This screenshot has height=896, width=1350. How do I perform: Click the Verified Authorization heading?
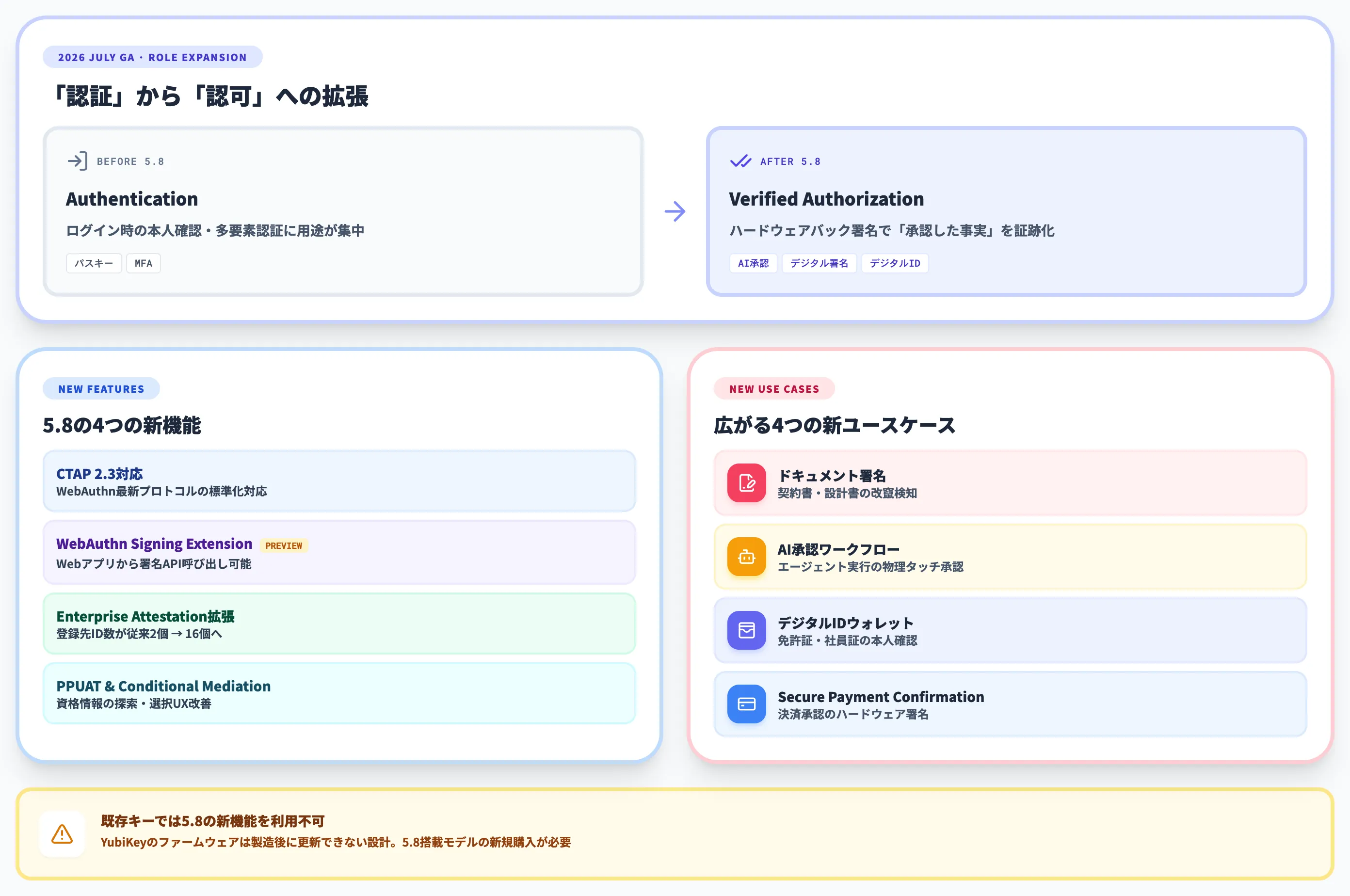pos(826,199)
